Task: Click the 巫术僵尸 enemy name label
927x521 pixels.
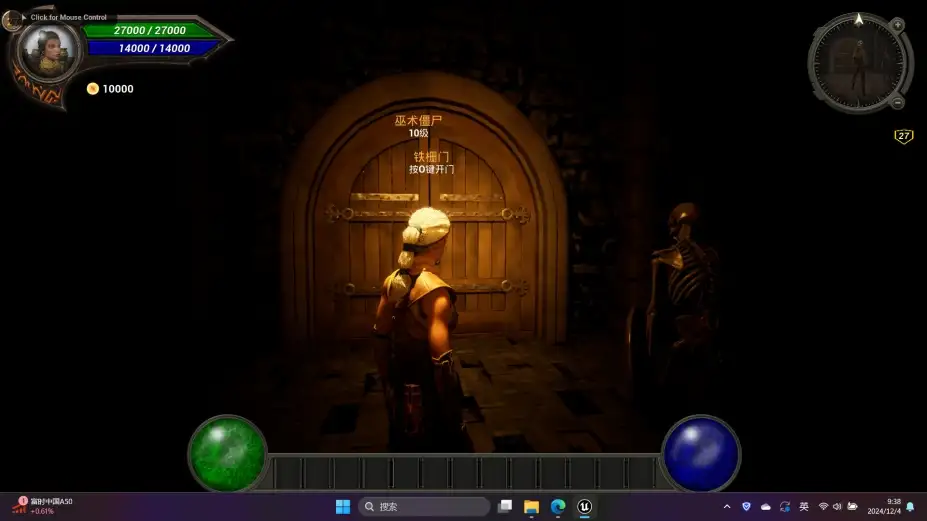Action: point(419,121)
